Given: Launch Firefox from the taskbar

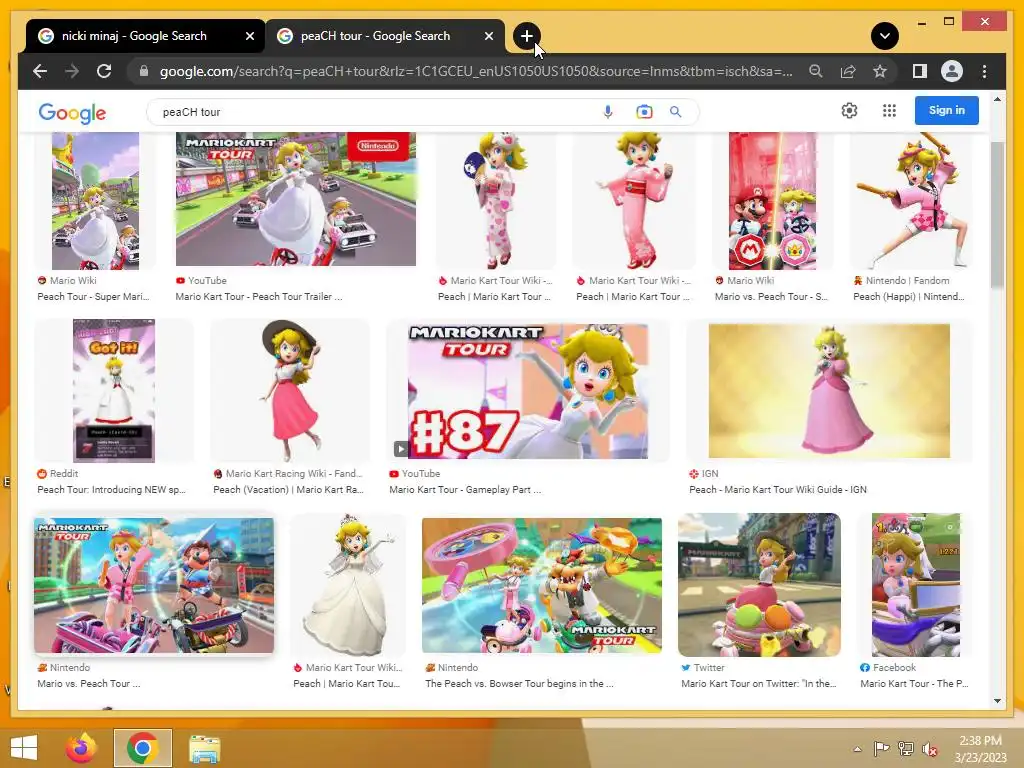Looking at the screenshot, I should coord(81,748).
